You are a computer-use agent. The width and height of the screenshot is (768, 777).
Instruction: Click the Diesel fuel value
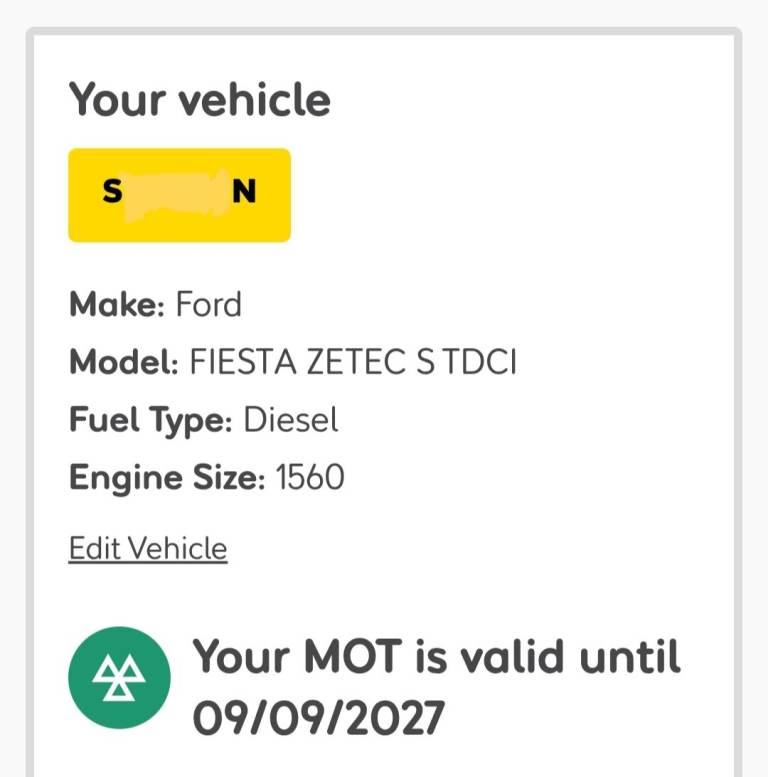[291, 419]
